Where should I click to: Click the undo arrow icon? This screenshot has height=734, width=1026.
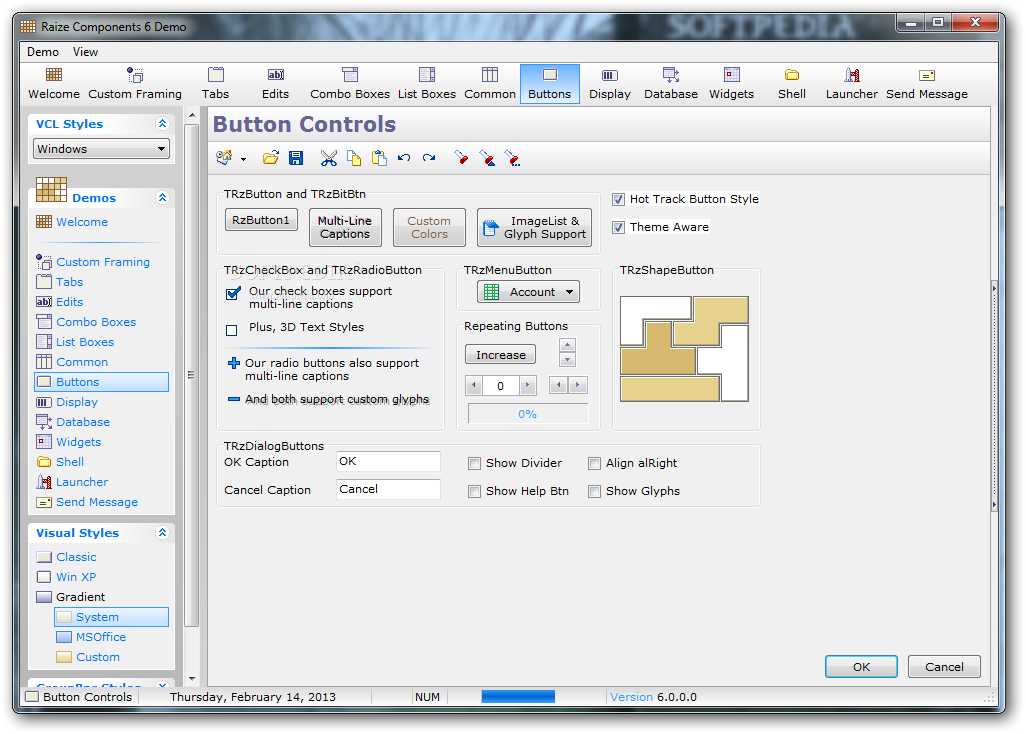(404, 158)
